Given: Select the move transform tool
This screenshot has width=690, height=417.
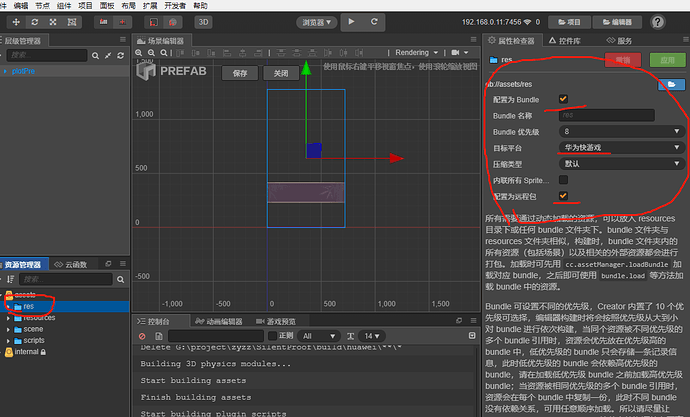Looking at the screenshot, I should pos(16,22).
